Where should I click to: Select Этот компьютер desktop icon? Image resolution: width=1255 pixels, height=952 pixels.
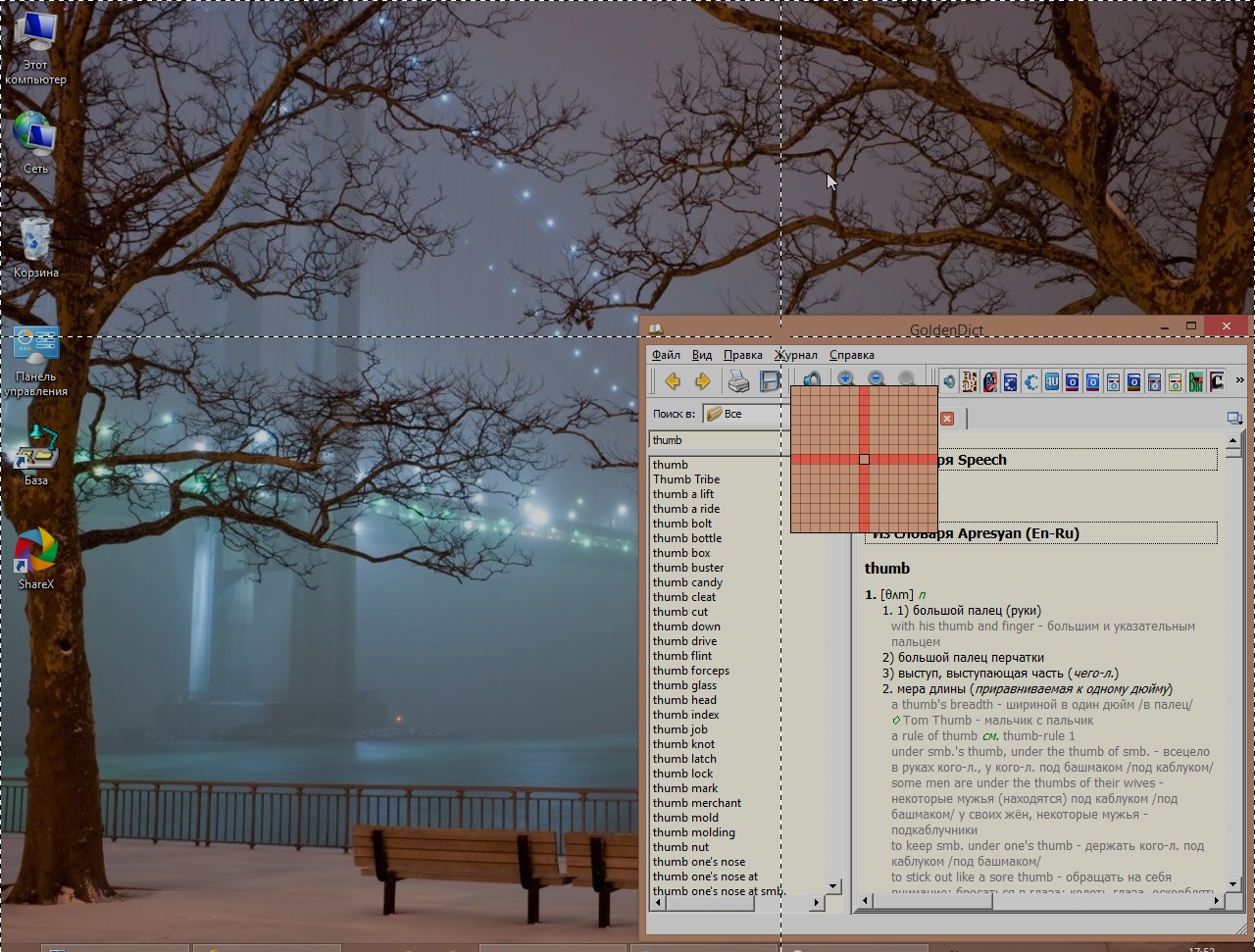[36, 48]
